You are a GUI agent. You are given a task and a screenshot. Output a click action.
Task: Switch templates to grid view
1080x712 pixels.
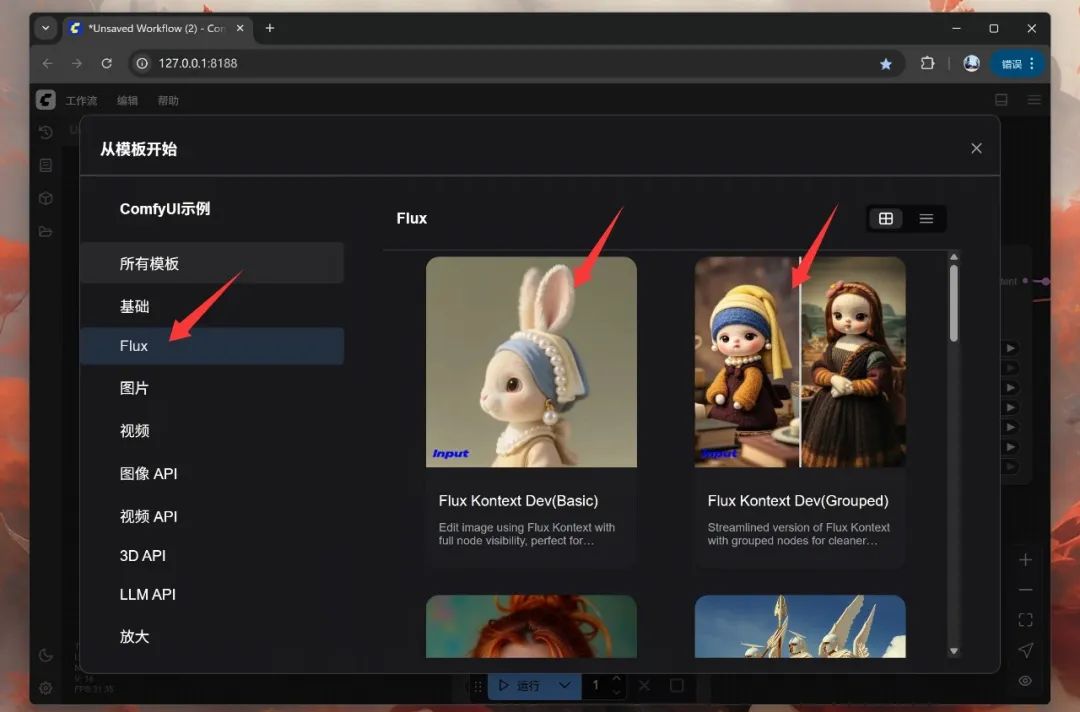(886, 219)
